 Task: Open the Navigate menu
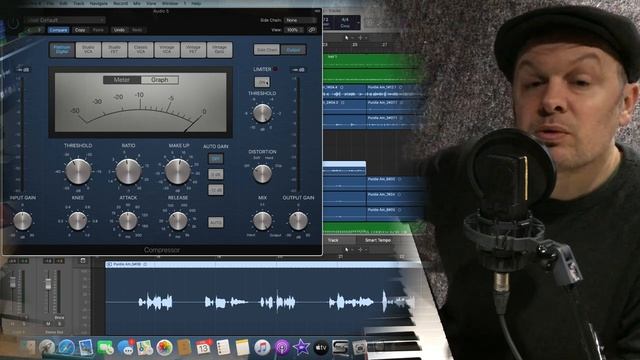pyautogui.click(x=99, y=3)
